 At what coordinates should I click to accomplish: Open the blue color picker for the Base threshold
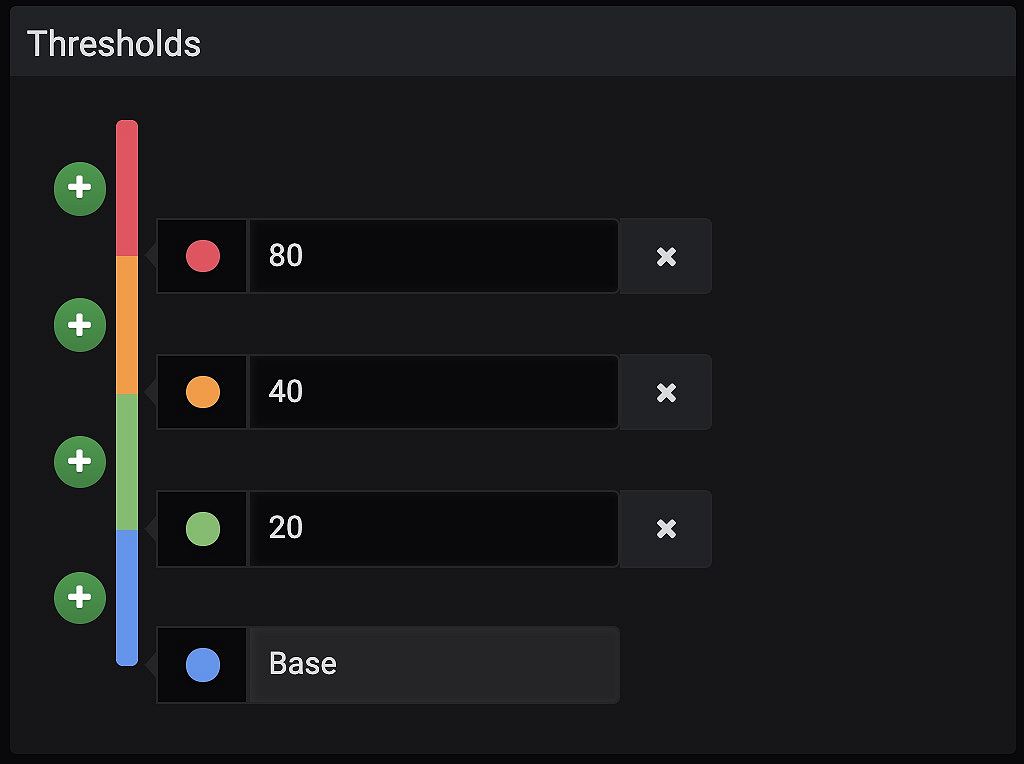201,664
